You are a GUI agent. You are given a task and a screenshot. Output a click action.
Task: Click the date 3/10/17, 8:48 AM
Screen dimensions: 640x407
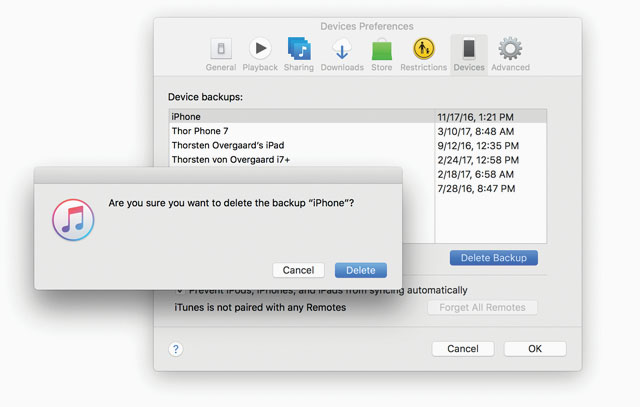coord(476,131)
